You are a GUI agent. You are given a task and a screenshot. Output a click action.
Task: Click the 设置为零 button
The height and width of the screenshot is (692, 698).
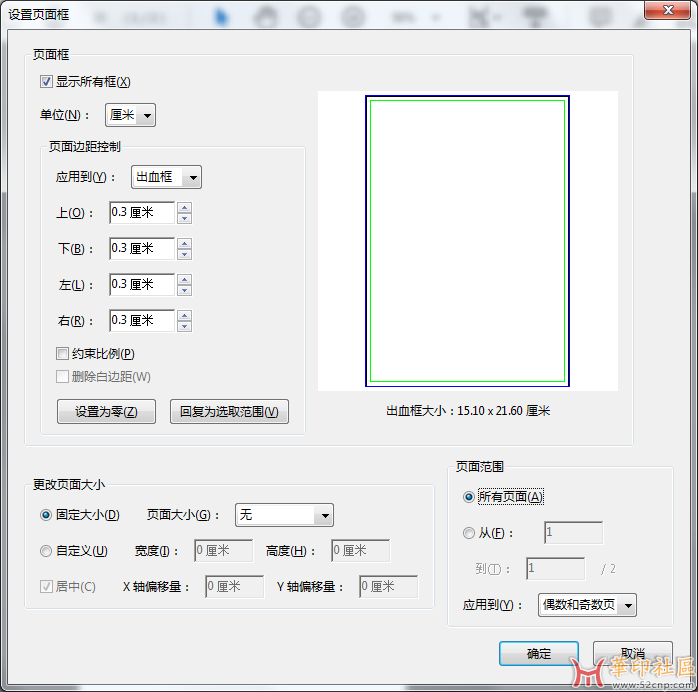click(106, 412)
